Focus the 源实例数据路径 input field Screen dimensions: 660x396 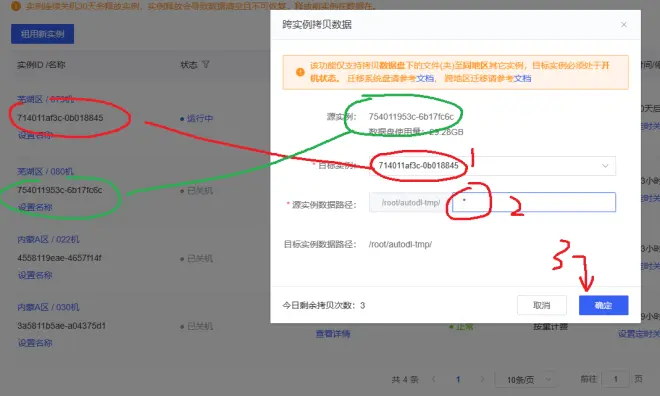(x=534, y=202)
